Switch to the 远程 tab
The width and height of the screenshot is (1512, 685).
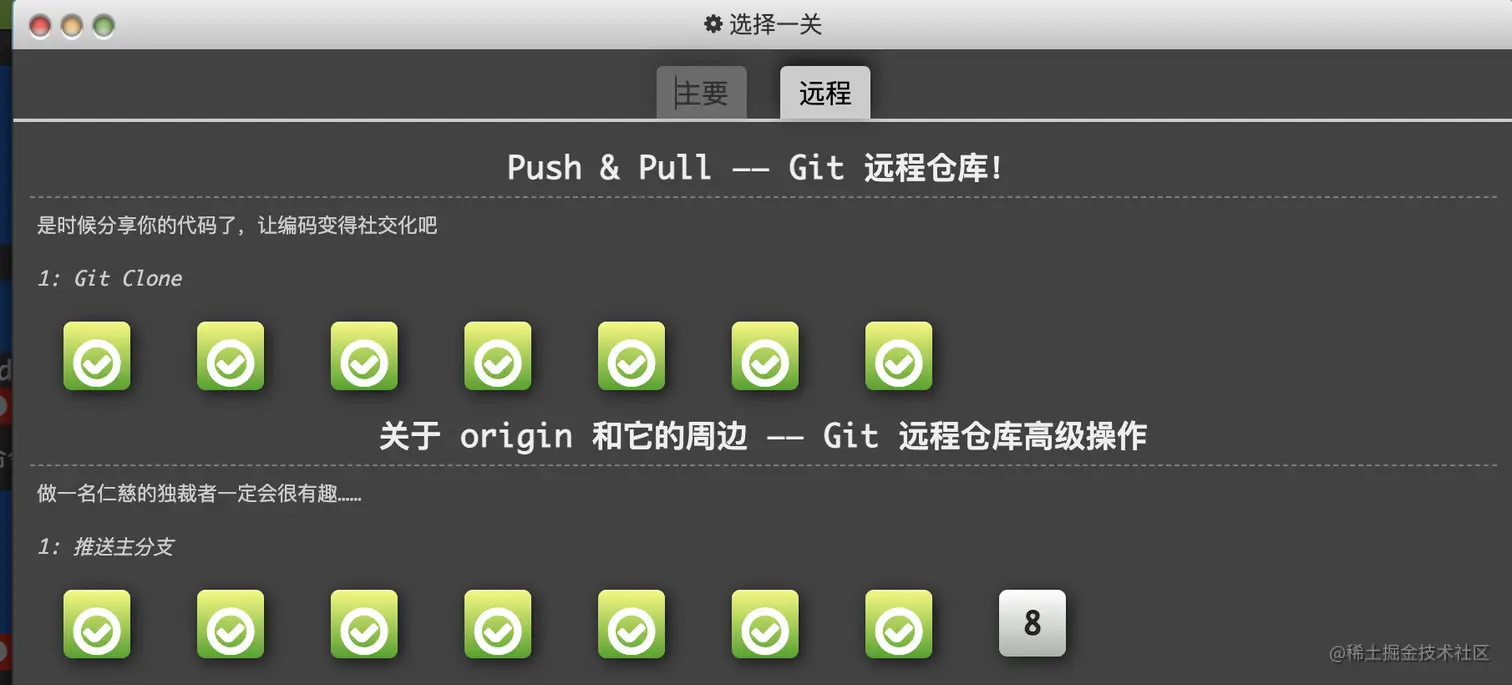[825, 93]
